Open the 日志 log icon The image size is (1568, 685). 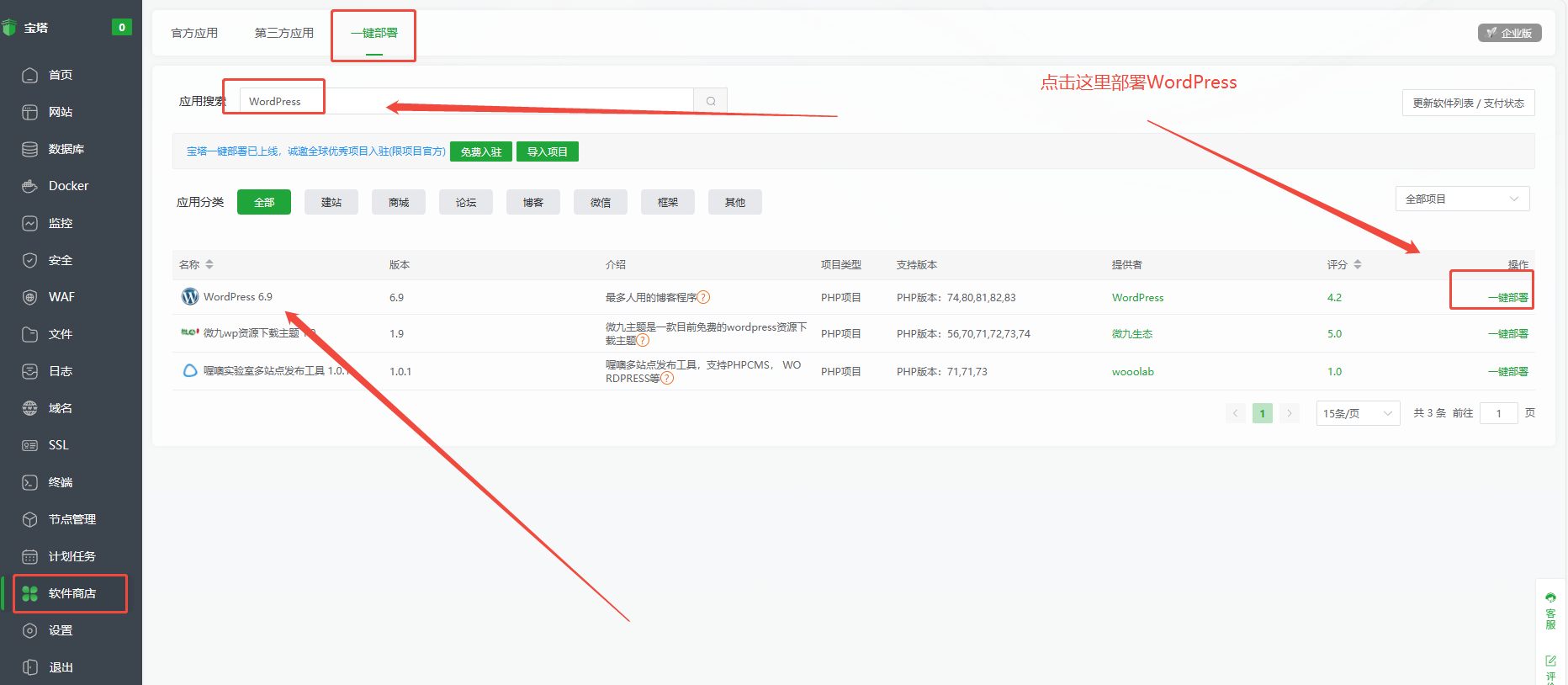coord(29,371)
